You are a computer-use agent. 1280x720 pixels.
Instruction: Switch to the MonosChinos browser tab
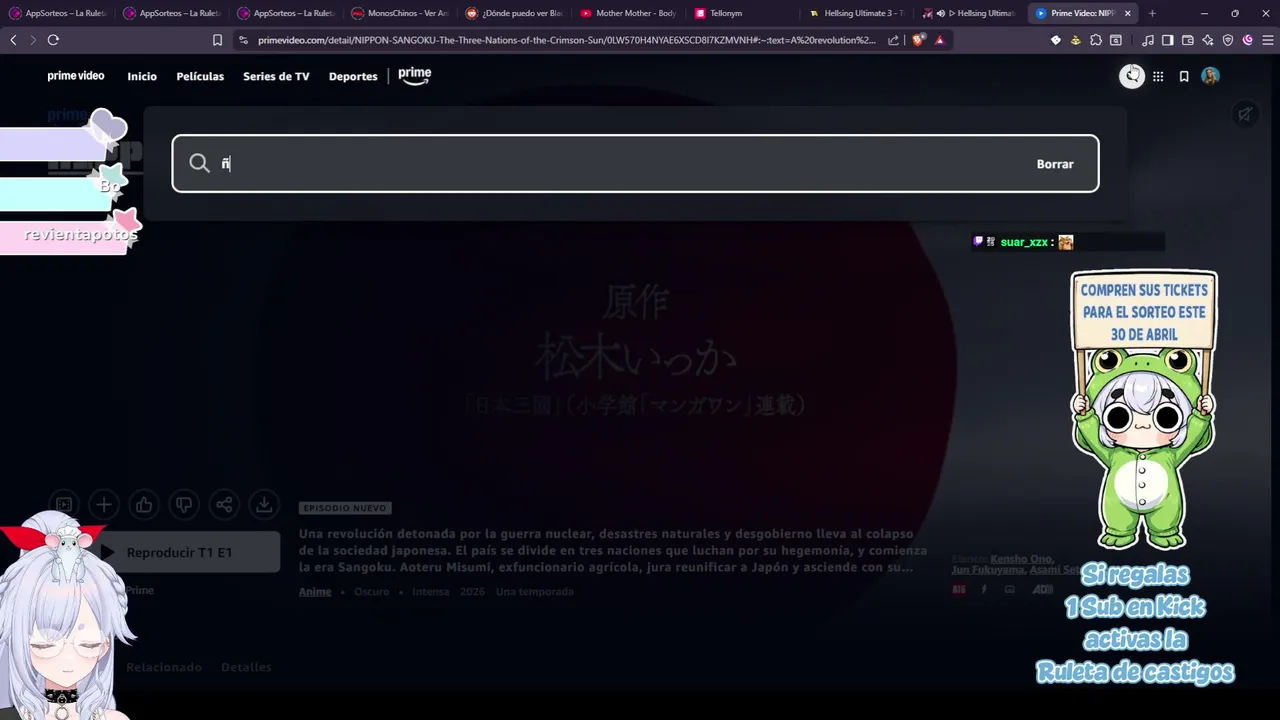[x=400, y=13]
